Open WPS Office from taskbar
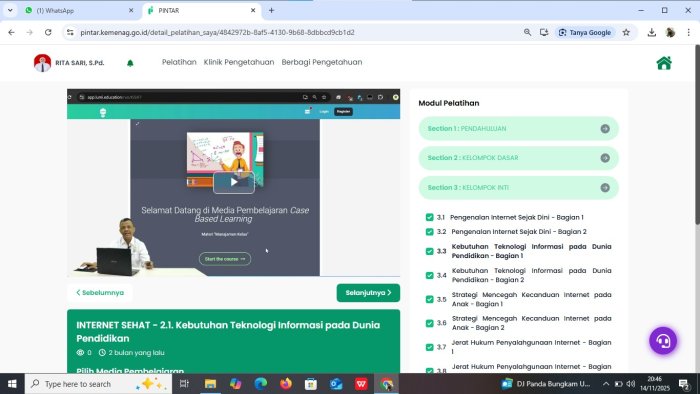700x394 pixels. pos(361,384)
